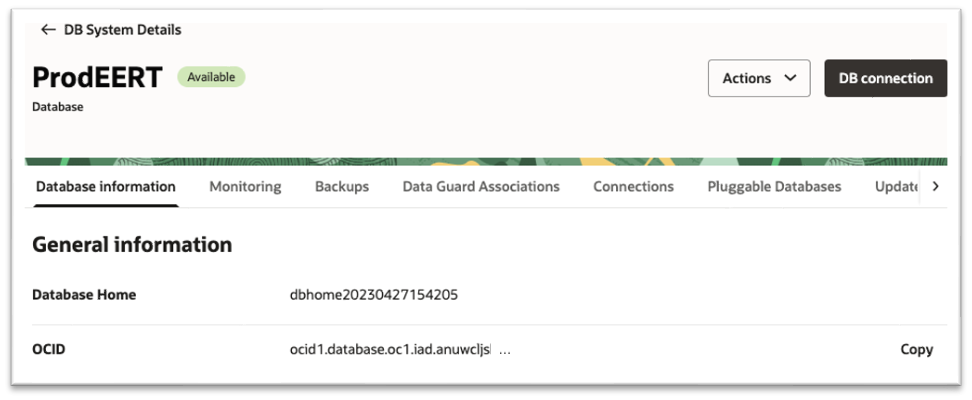
Task: Open the DB System Details breadcrumb
Action: coord(122,30)
